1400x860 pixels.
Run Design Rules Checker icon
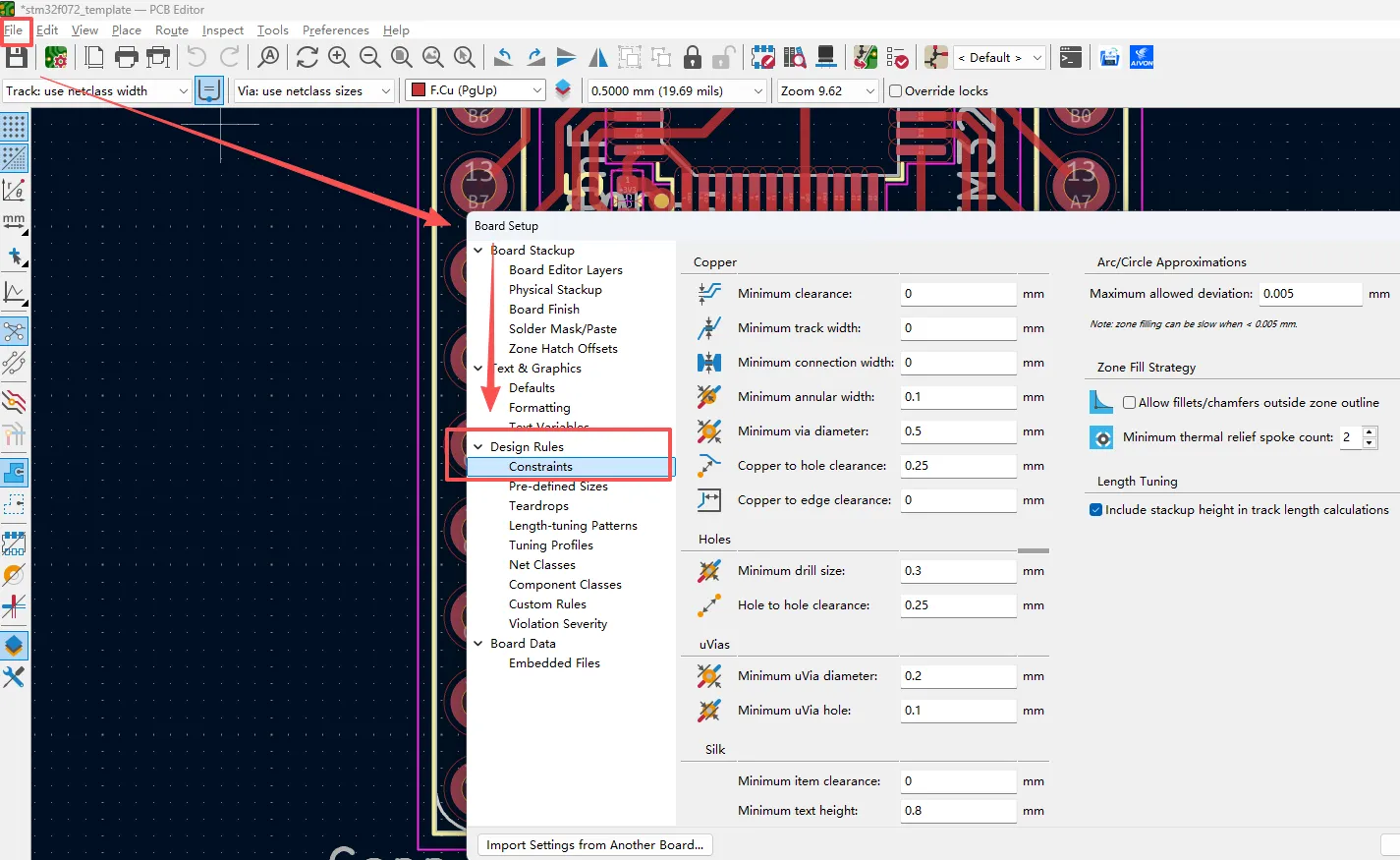(897, 57)
